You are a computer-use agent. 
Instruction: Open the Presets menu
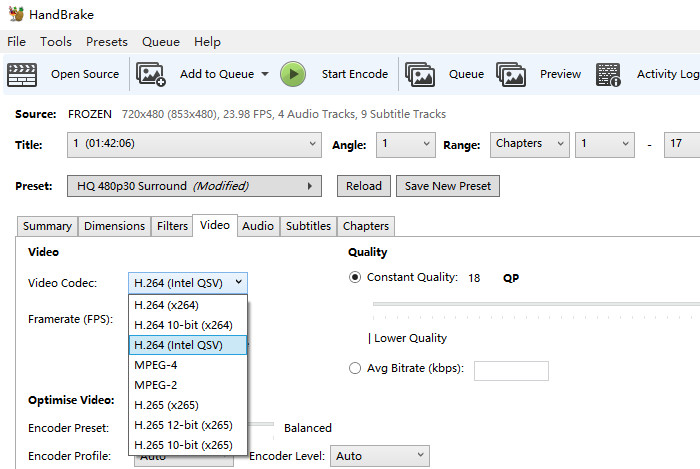pos(106,42)
